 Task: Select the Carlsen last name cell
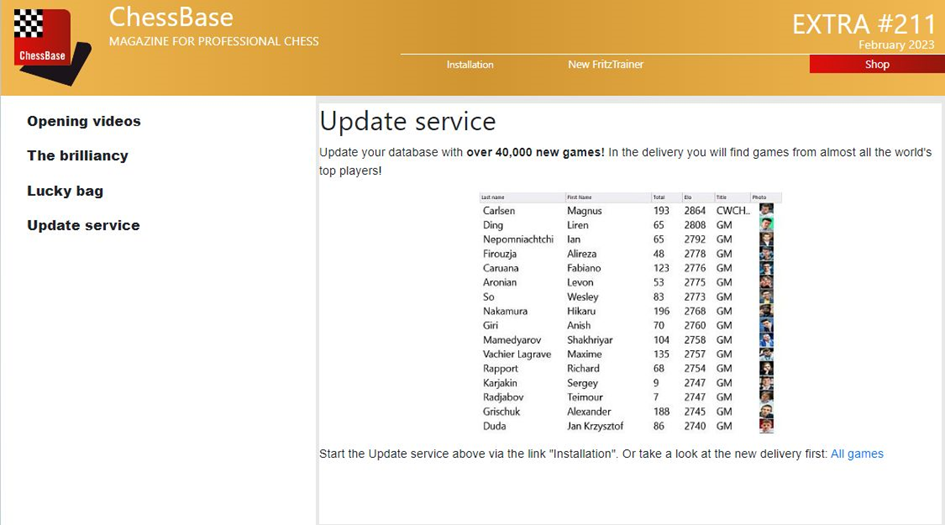[x=498, y=211]
